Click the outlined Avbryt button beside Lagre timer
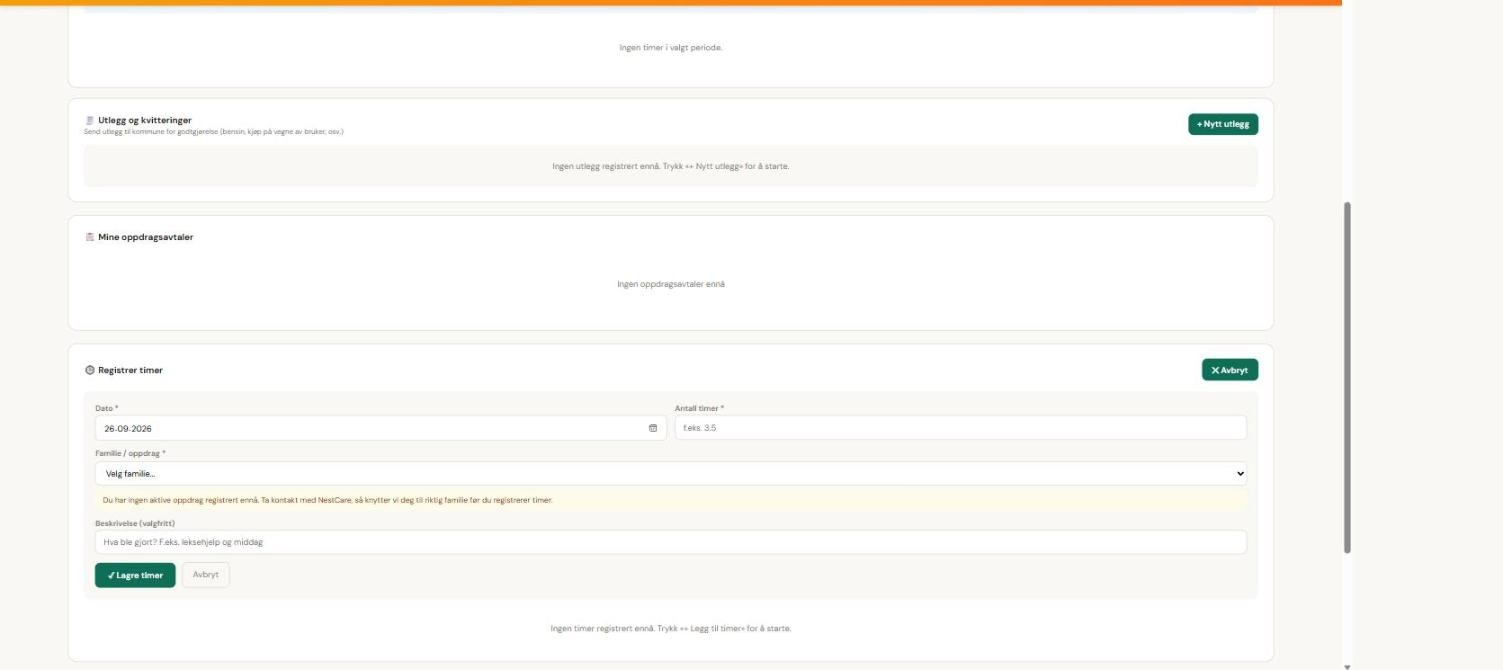This screenshot has width=1503, height=670. coord(206,575)
